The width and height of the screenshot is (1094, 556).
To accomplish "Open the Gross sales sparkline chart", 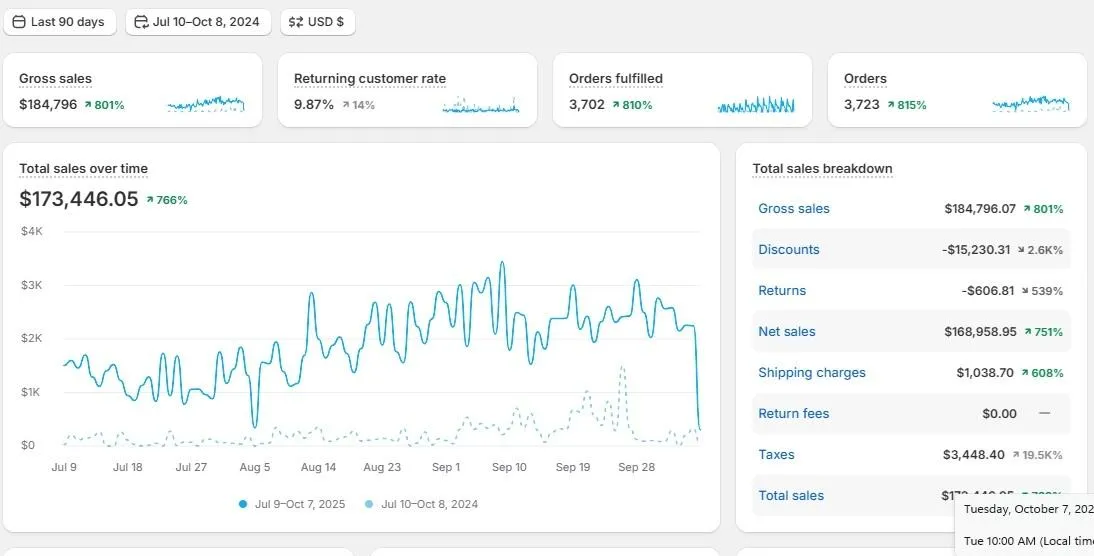I will click(206, 105).
